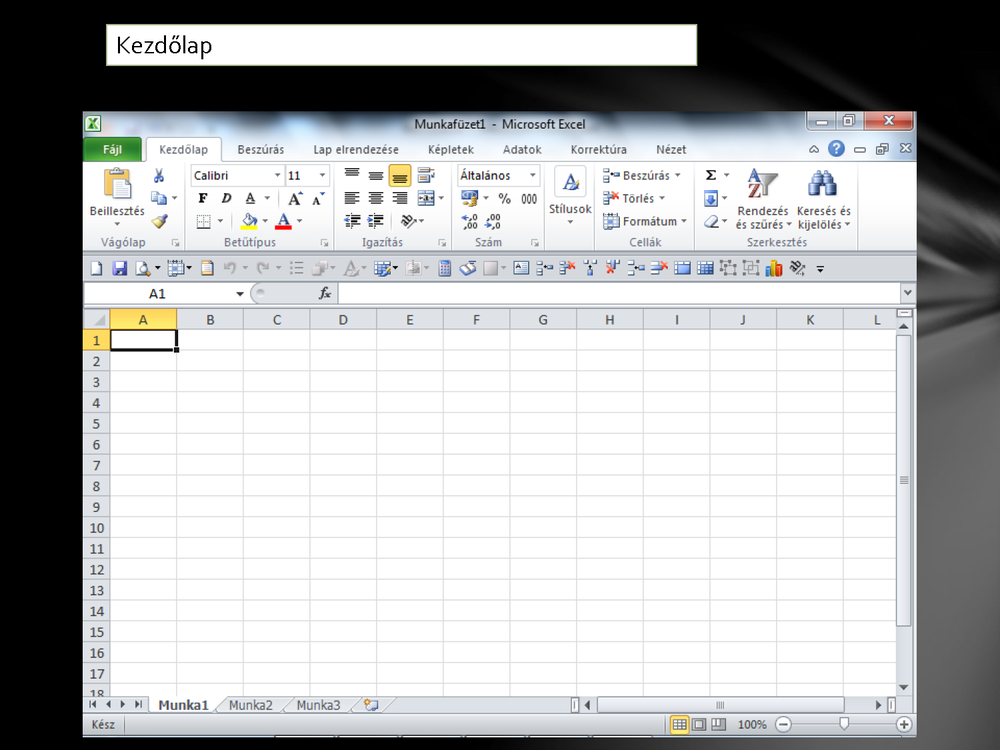1000x750 pixels.
Task: Open the font color dropdown arrow
Action: click(300, 221)
